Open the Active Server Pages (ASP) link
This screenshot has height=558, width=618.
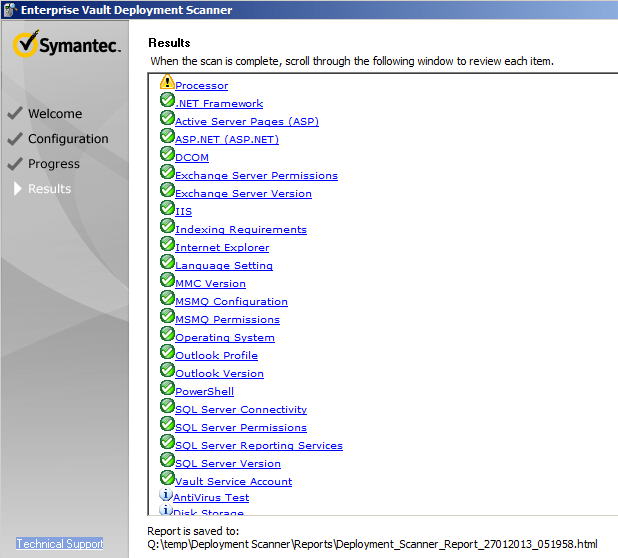pos(247,121)
